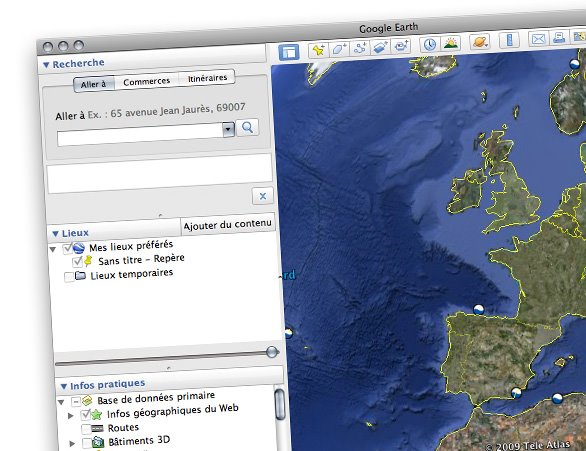586x451 pixels.
Task: Click the green star icon of Infos géographiques
Action: pos(96,414)
